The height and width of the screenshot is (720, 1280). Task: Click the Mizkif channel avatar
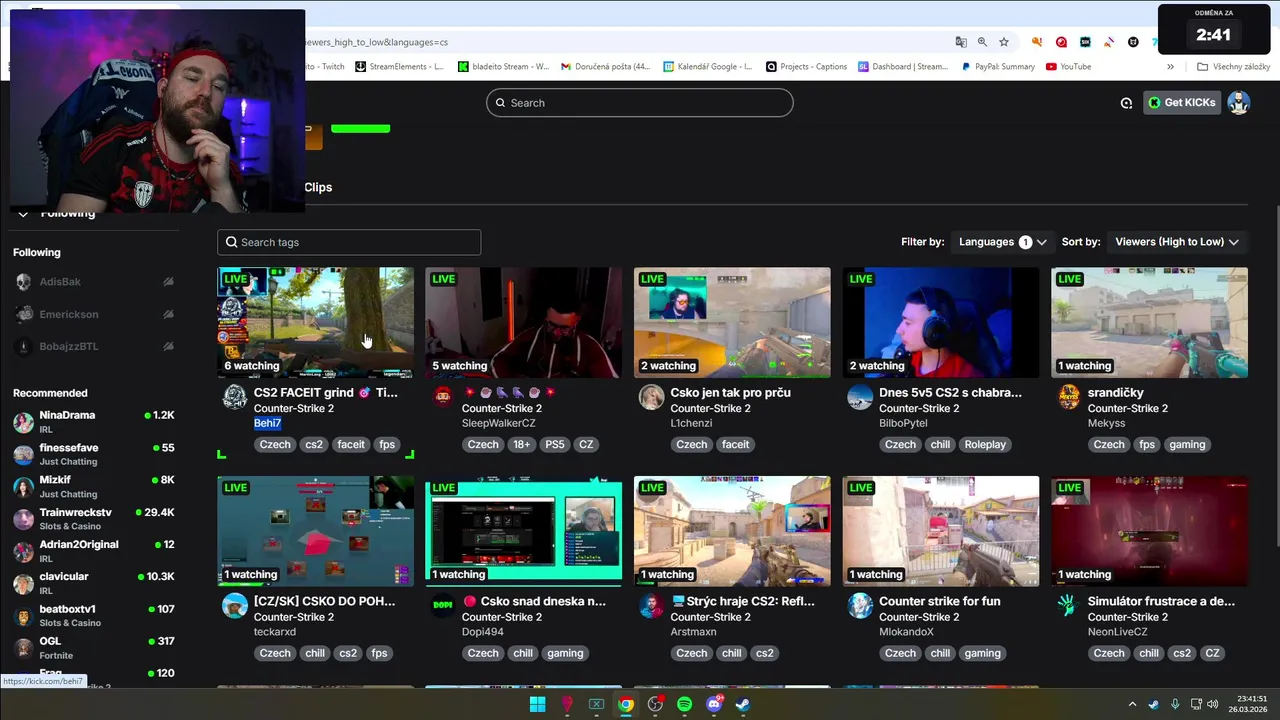23,487
